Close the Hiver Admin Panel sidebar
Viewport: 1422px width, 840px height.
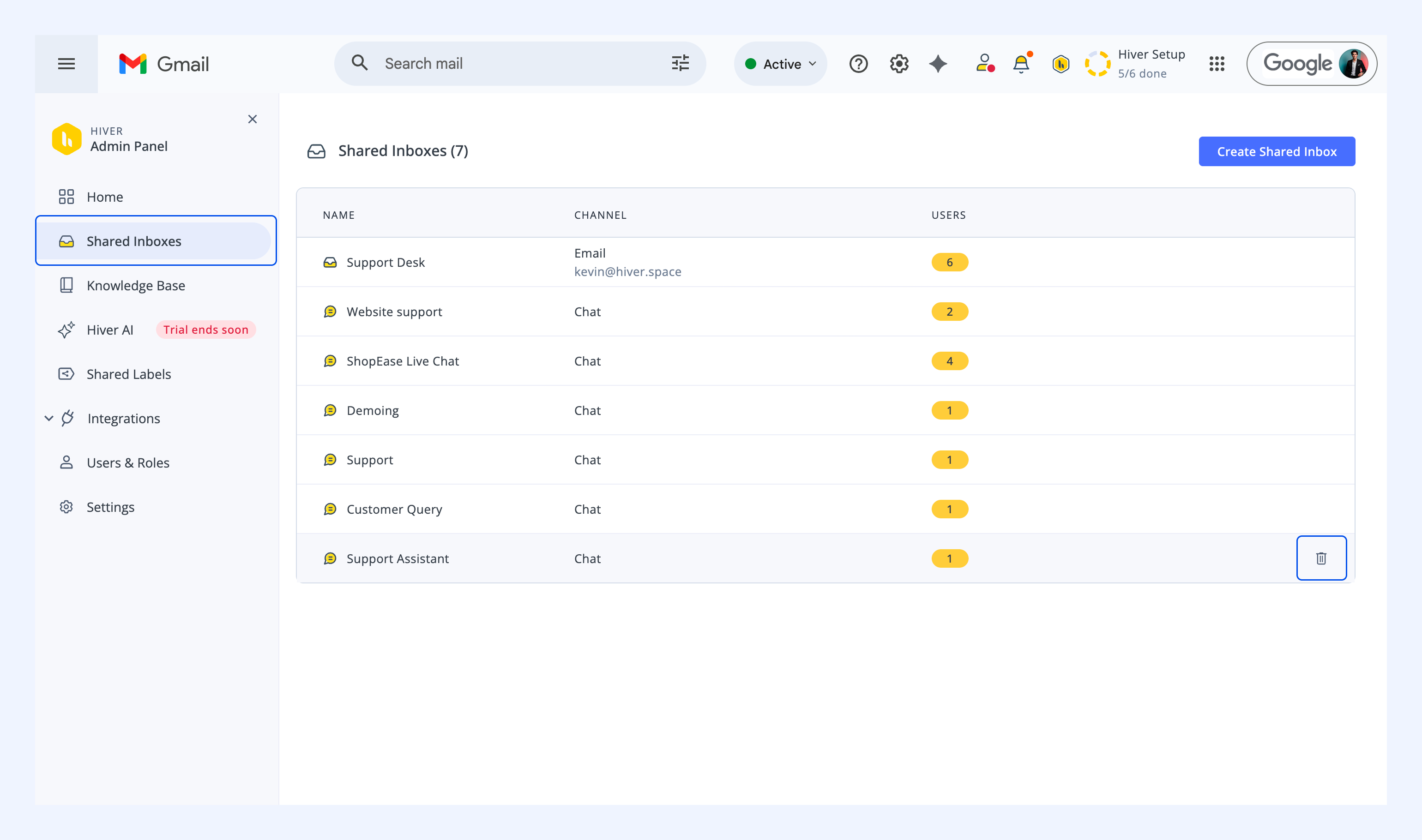[x=253, y=119]
